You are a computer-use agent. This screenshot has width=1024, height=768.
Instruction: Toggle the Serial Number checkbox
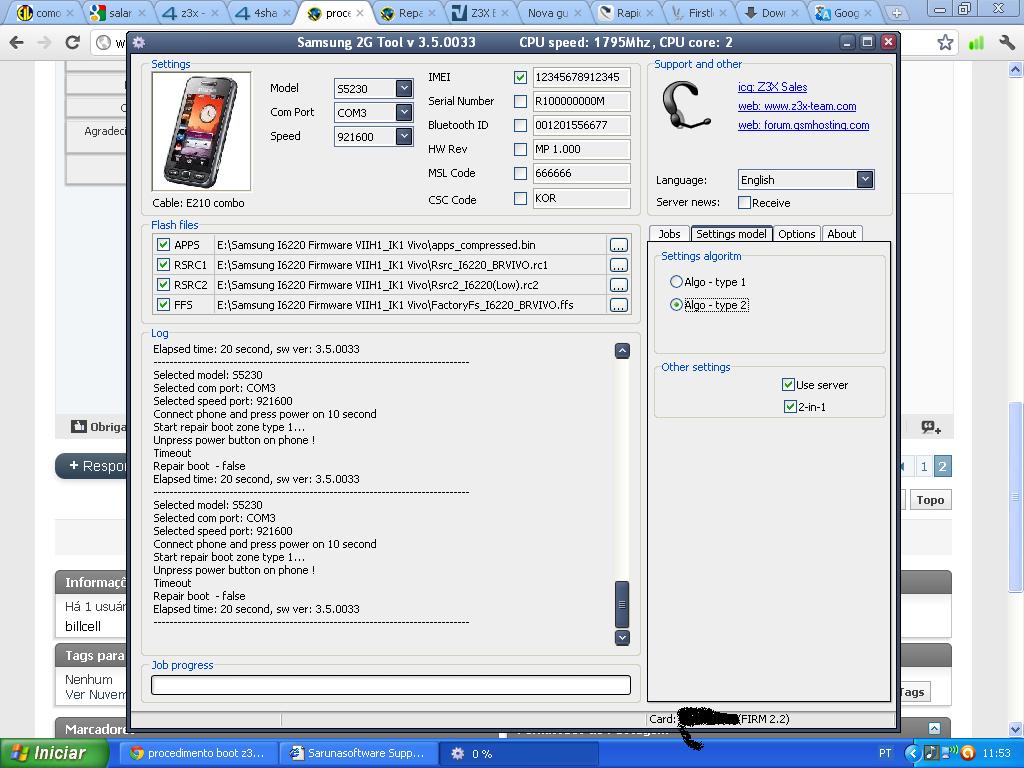click(520, 101)
